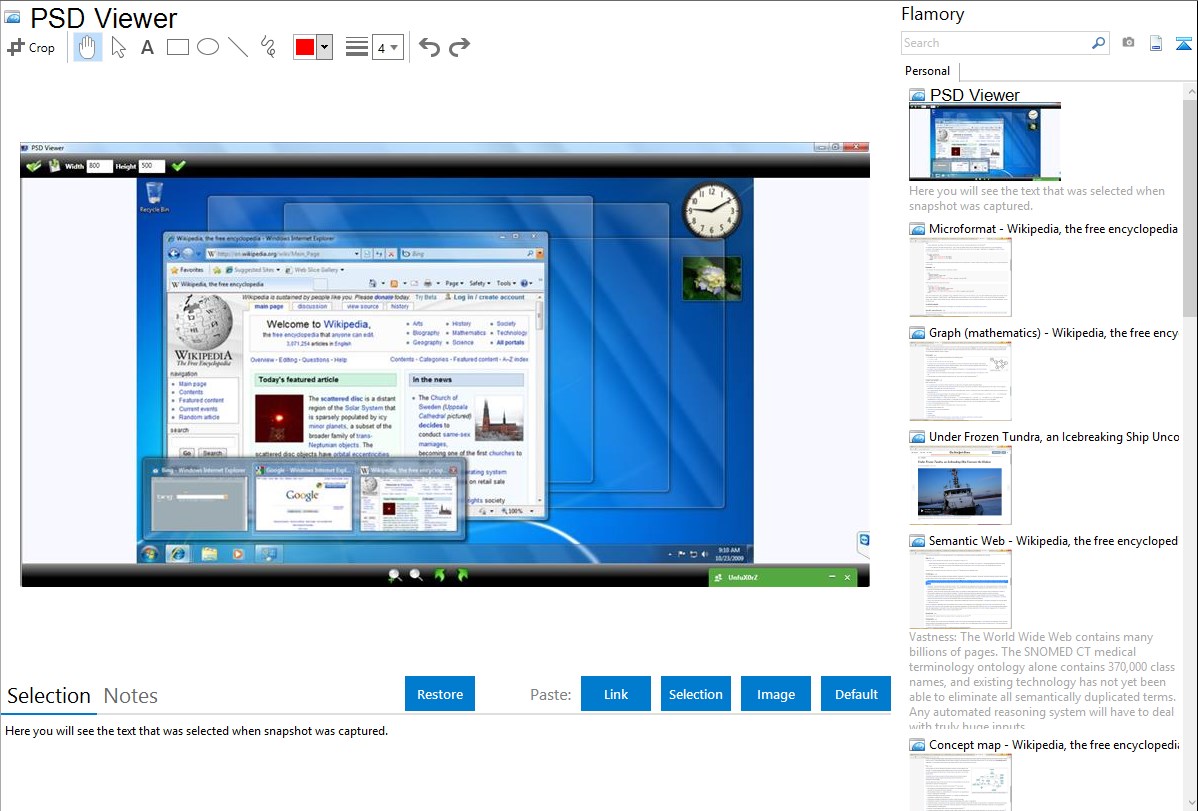Viewport: 1198px width, 811px height.
Task: Click the document page icon next to camera
Action: [x=1156, y=44]
